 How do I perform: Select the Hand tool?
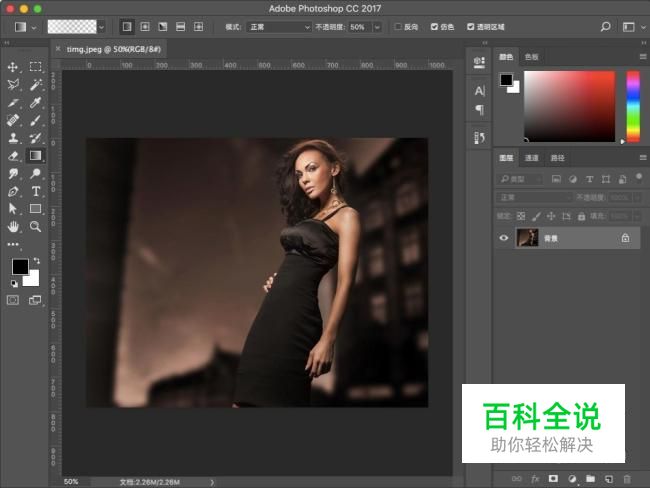pyautogui.click(x=13, y=227)
